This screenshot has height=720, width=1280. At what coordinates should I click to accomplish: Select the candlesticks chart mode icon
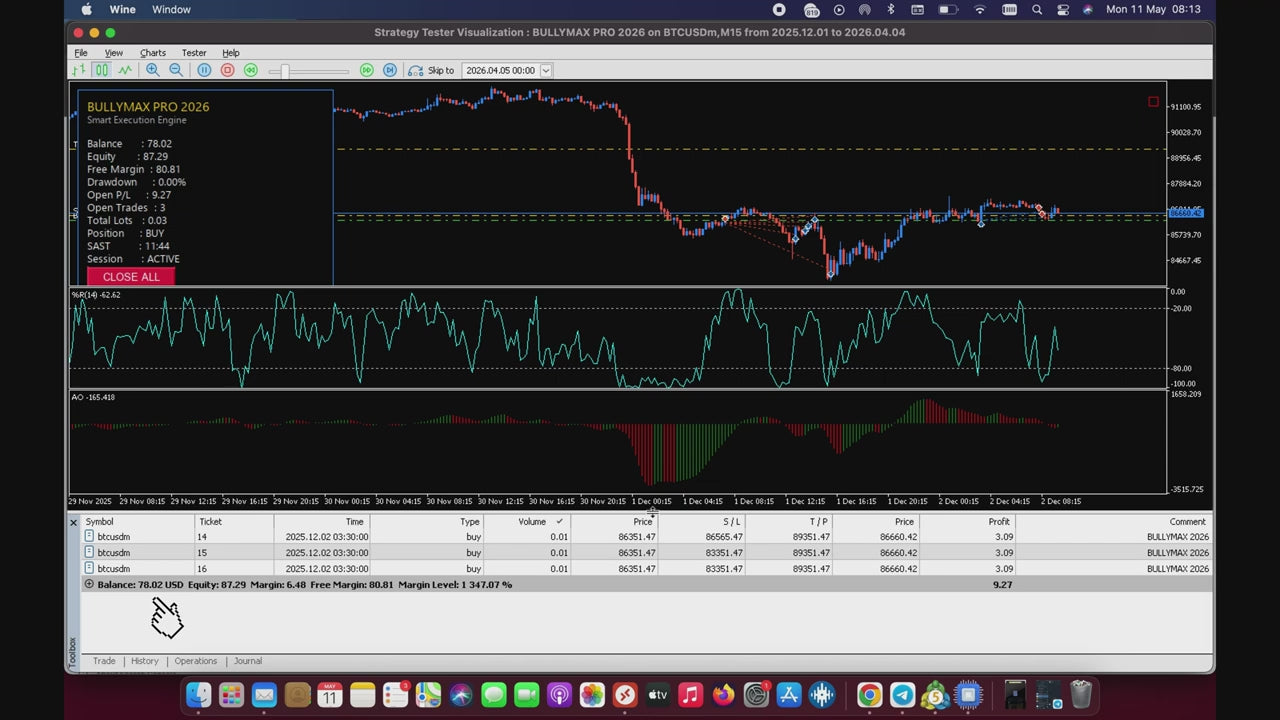[102, 70]
